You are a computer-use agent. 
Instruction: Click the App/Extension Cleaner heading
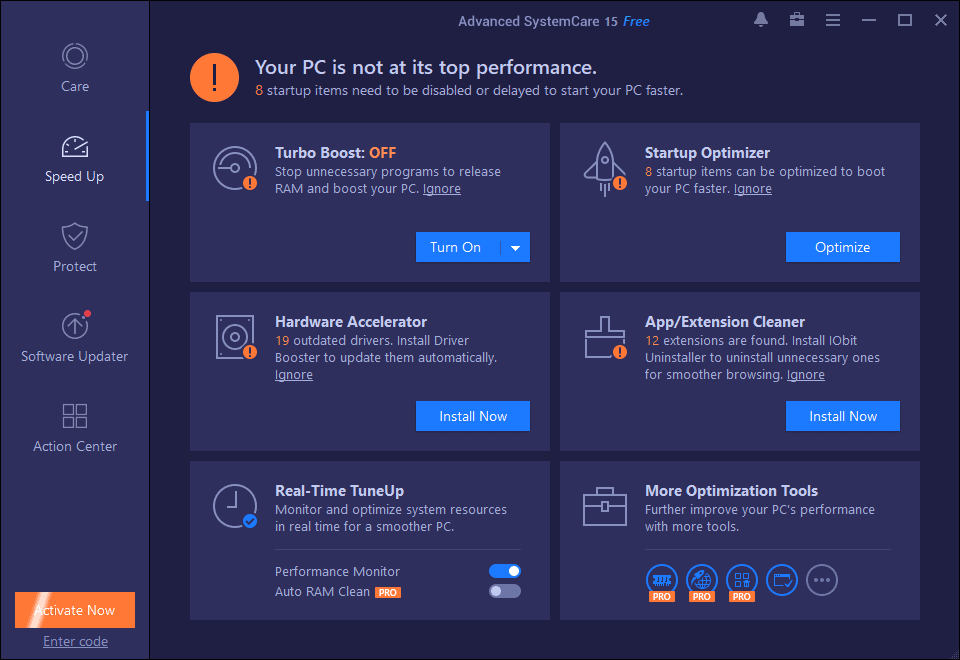click(725, 321)
